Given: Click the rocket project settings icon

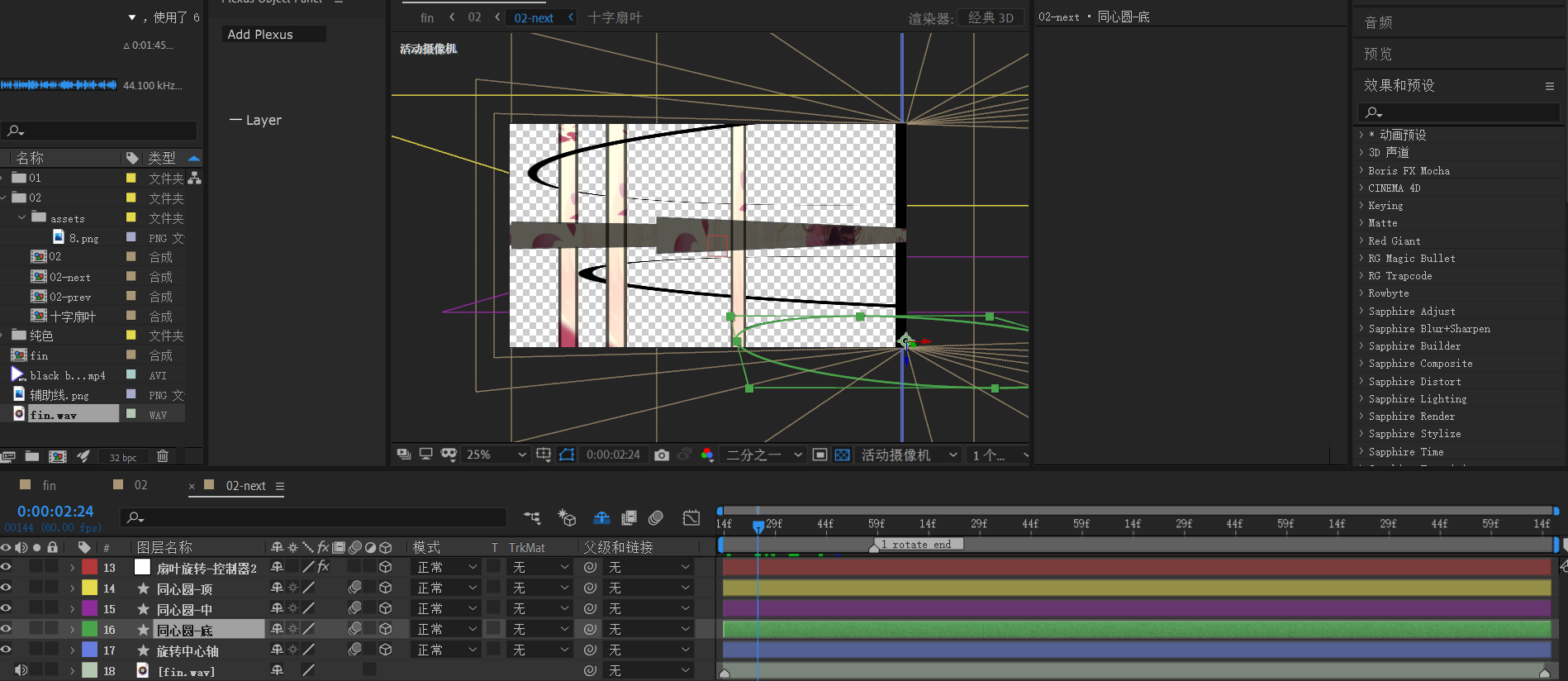Looking at the screenshot, I should 83,456.
